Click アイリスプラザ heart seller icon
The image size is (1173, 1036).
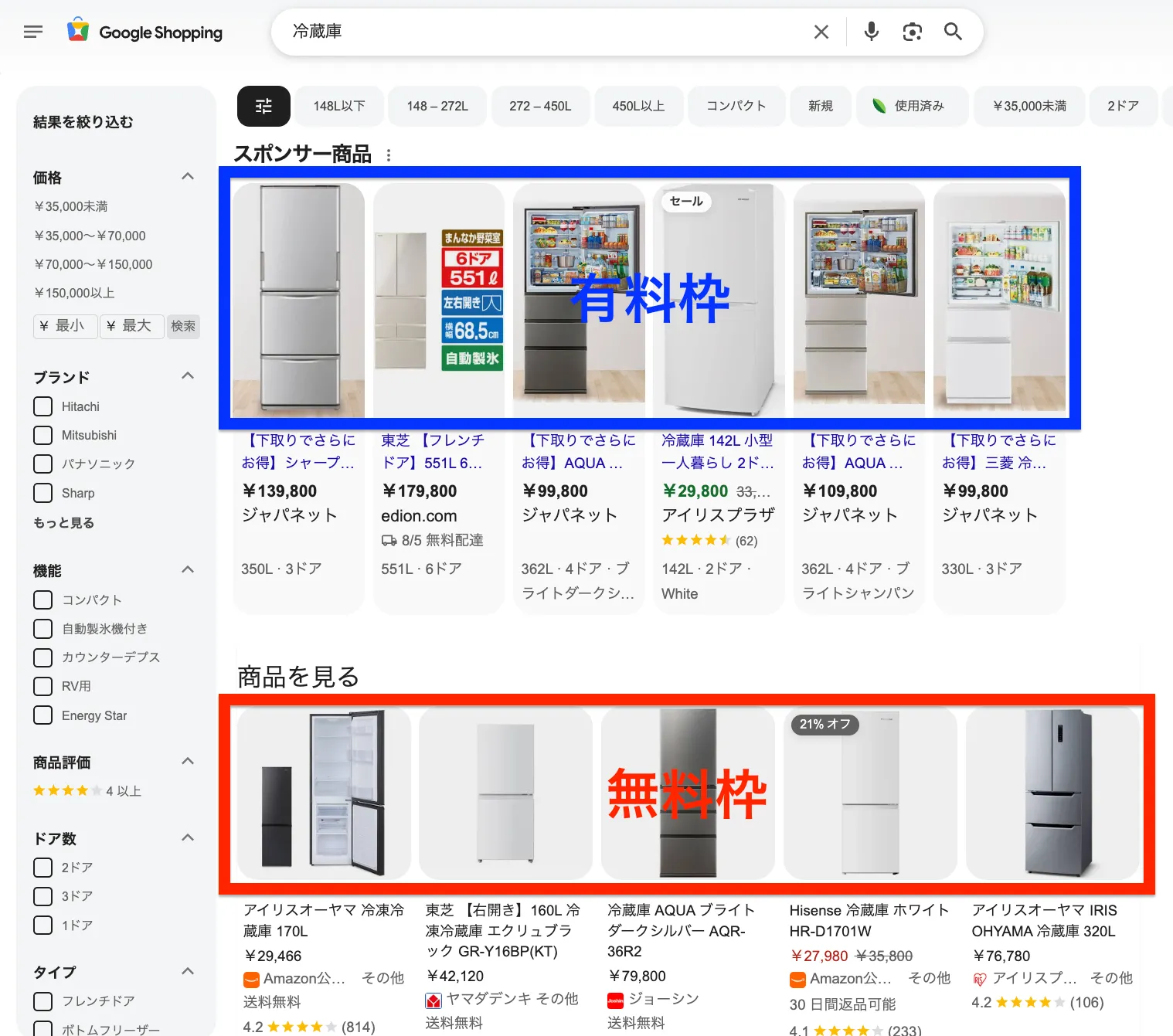[x=980, y=980]
